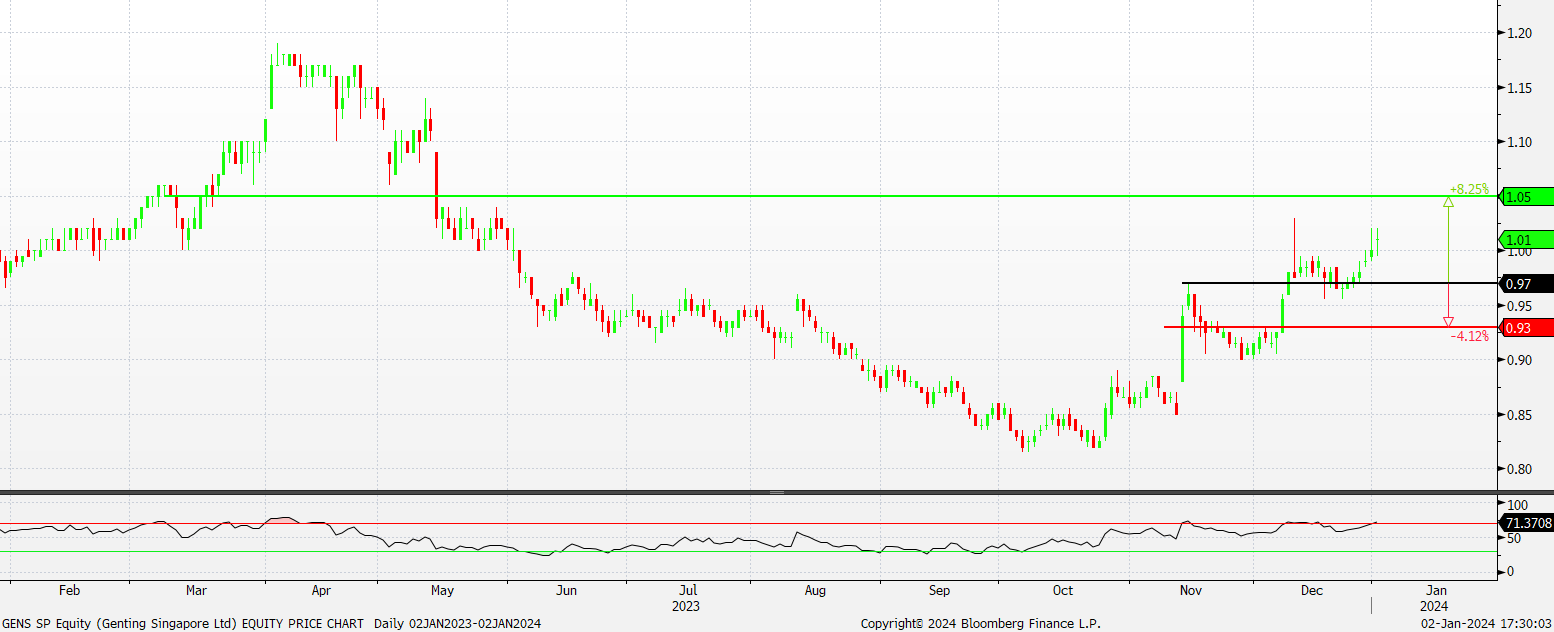Image resolution: width=1554 pixels, height=632 pixels.
Task: Click the Aug month label on the time axis
Action: point(815,590)
